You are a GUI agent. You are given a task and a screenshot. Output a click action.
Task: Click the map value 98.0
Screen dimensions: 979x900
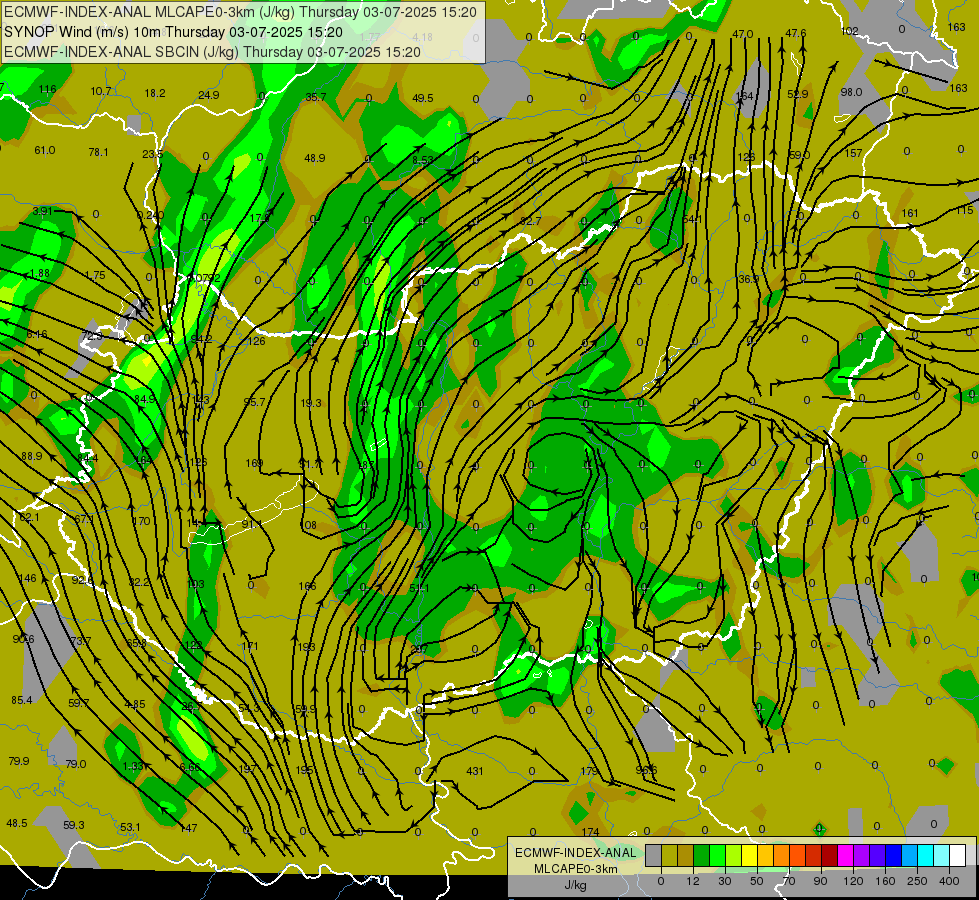(x=851, y=92)
